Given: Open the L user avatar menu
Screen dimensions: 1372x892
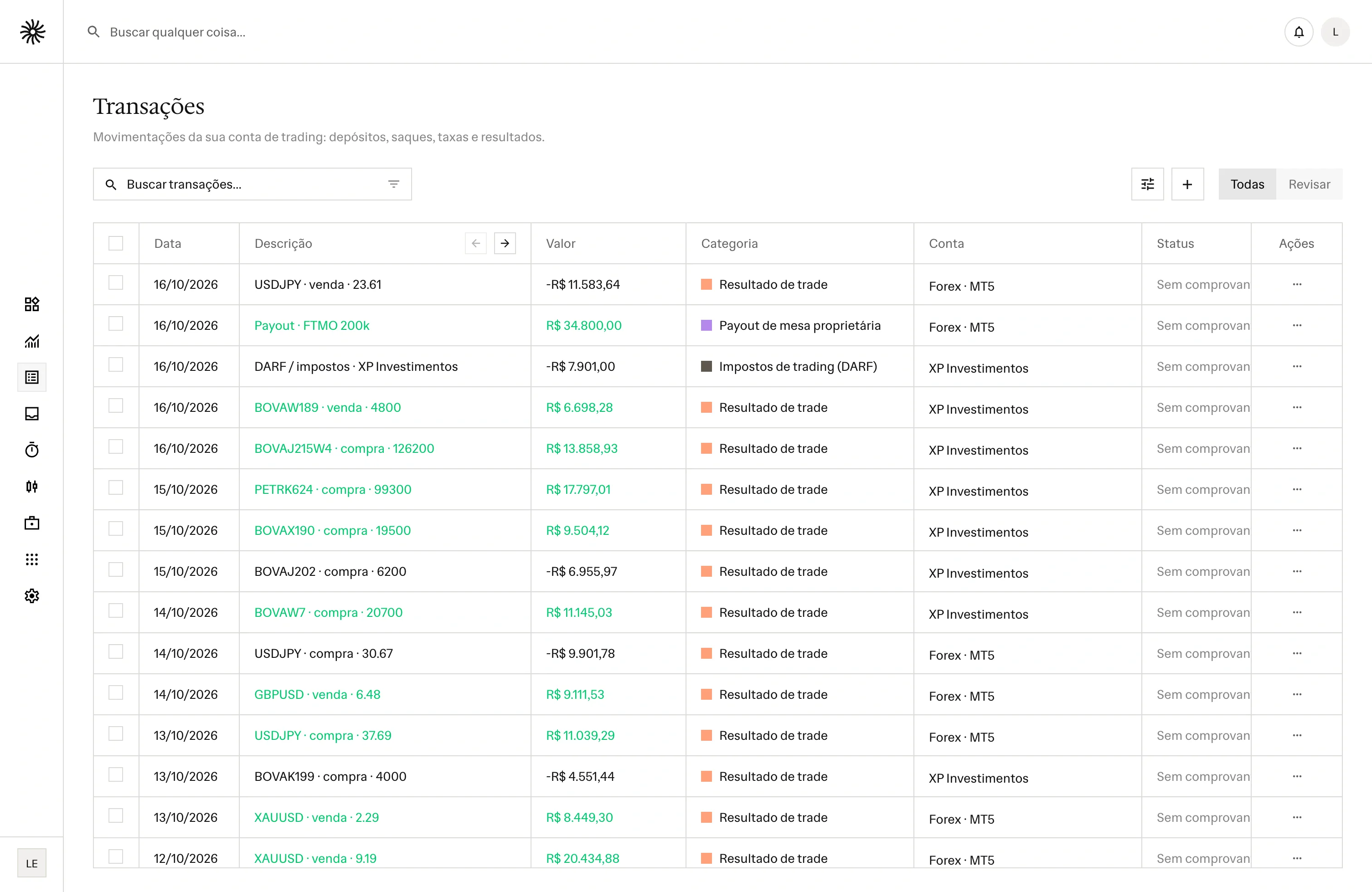Looking at the screenshot, I should point(1335,32).
